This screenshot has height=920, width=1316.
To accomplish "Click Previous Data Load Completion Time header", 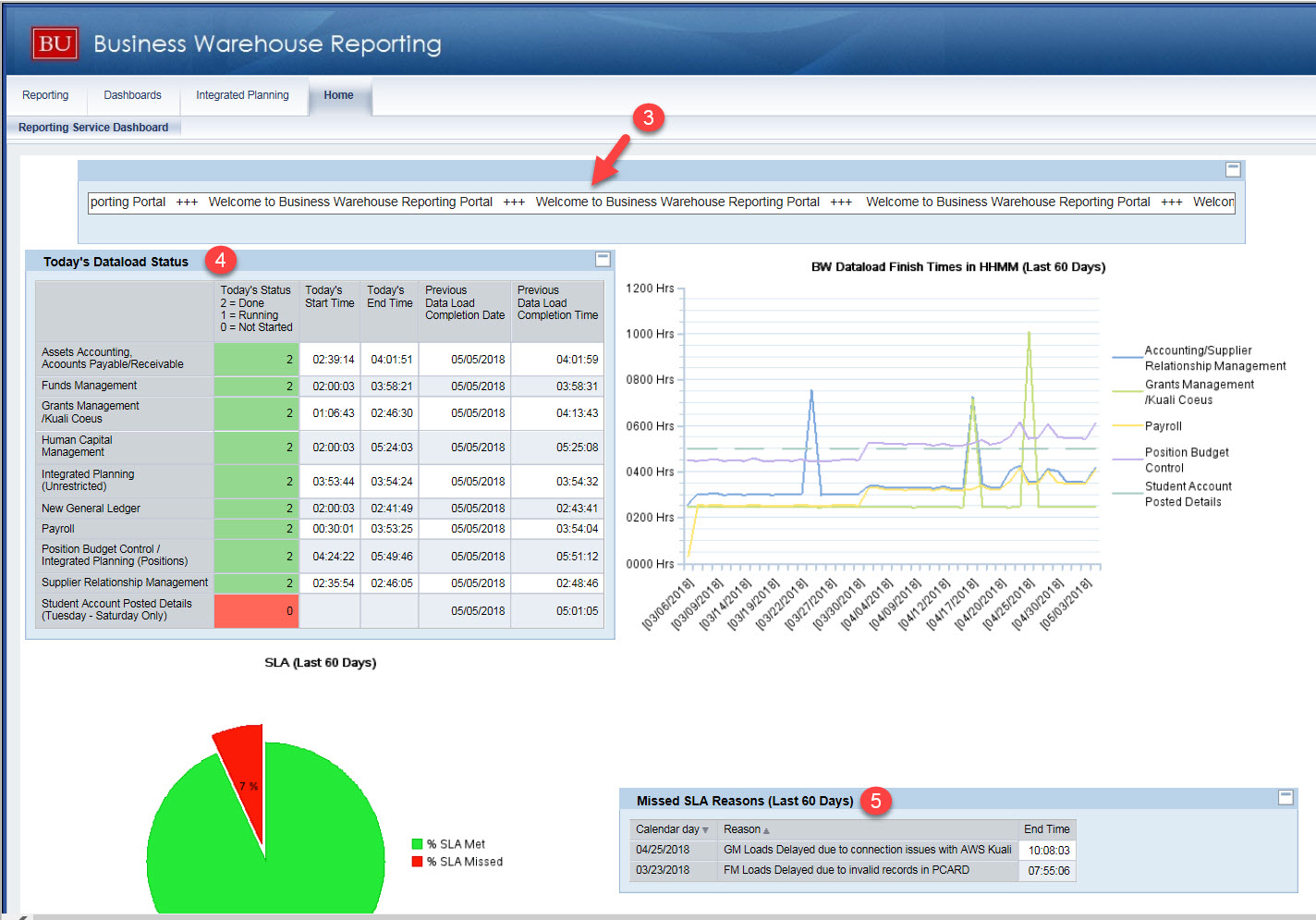I will [x=557, y=312].
